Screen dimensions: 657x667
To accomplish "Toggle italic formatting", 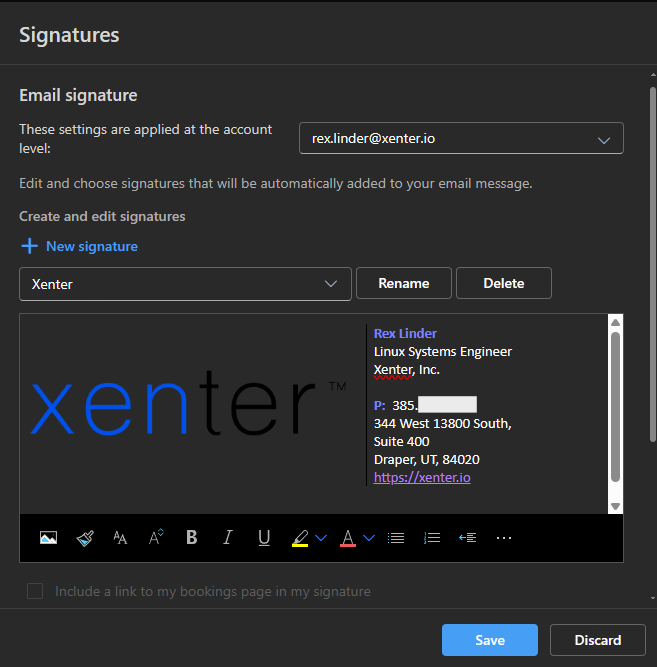I will [228, 538].
